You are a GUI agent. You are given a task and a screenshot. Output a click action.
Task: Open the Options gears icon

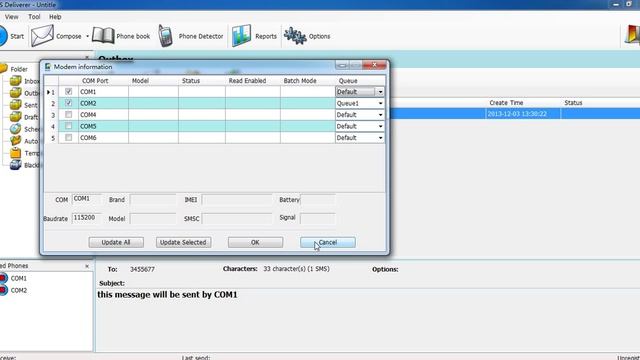click(x=295, y=36)
